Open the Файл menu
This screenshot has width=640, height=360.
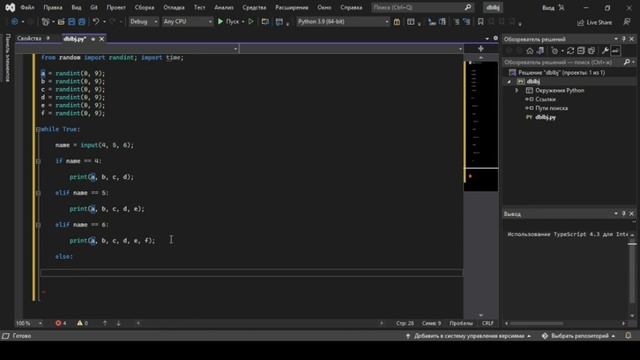pyautogui.click(x=27, y=7)
